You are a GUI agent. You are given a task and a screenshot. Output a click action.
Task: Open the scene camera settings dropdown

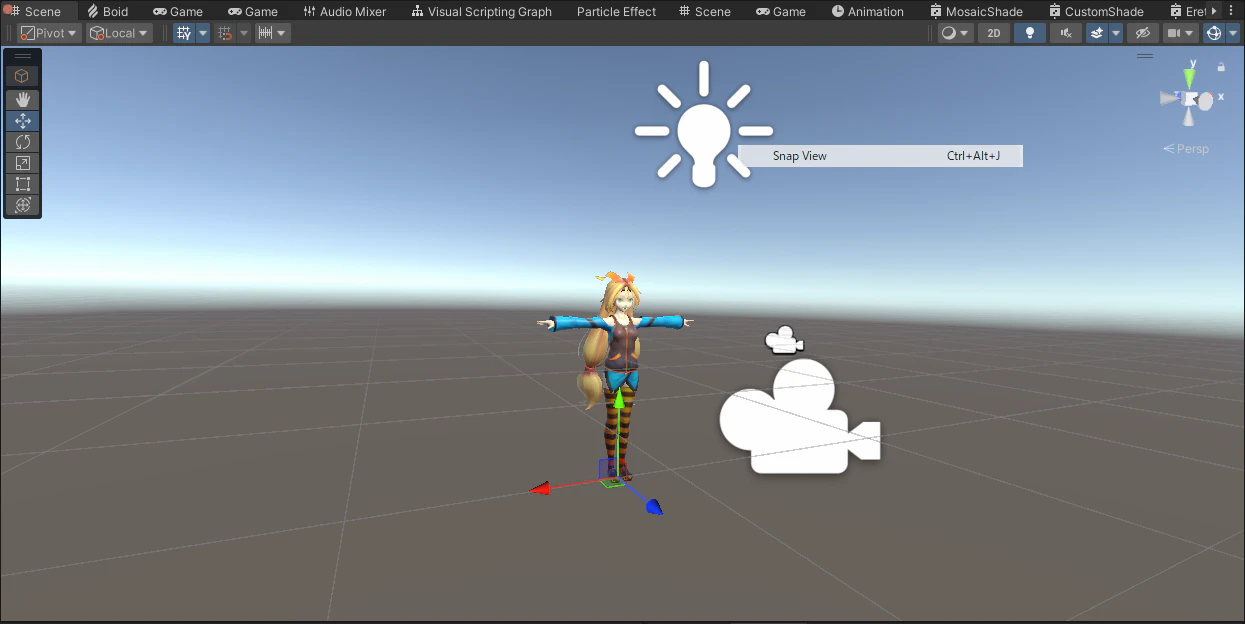point(1180,33)
